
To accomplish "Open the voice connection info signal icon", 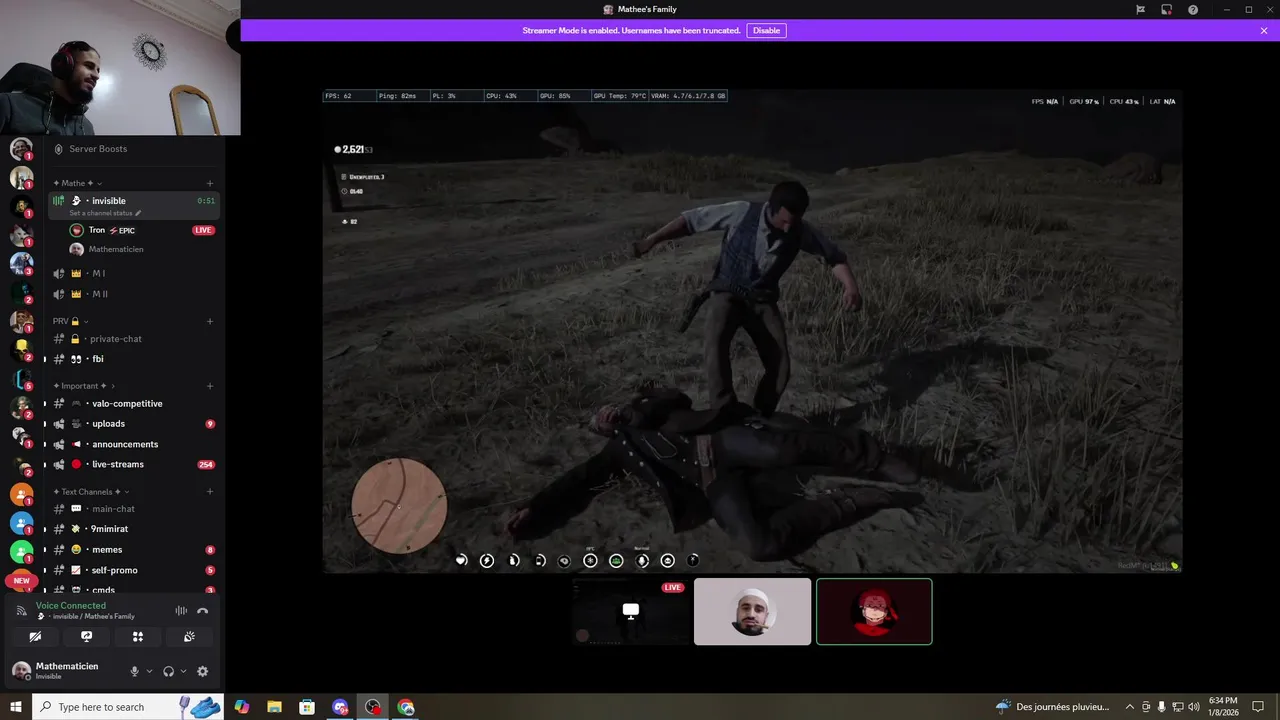I will coord(22,611).
